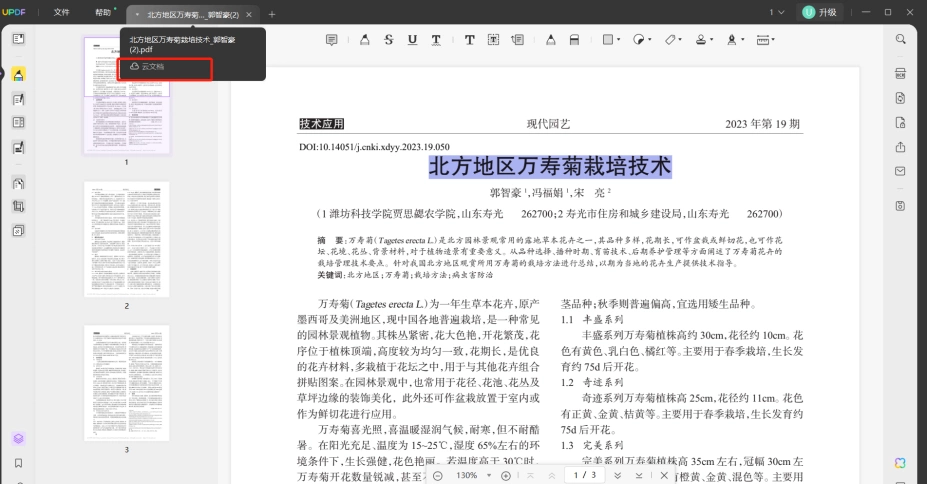Click the zoom in plus button

click(x=505, y=476)
